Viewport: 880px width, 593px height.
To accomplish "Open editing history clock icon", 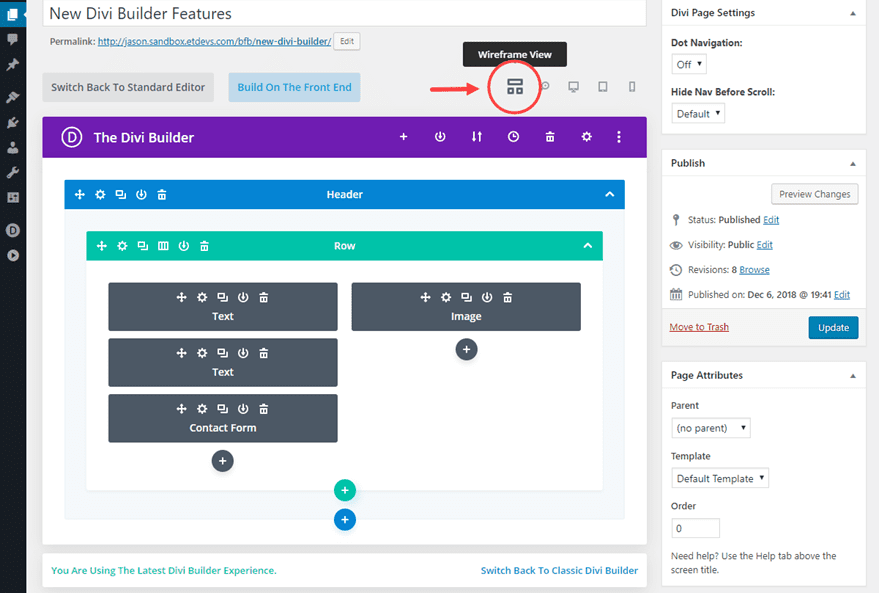I will pyautogui.click(x=514, y=137).
